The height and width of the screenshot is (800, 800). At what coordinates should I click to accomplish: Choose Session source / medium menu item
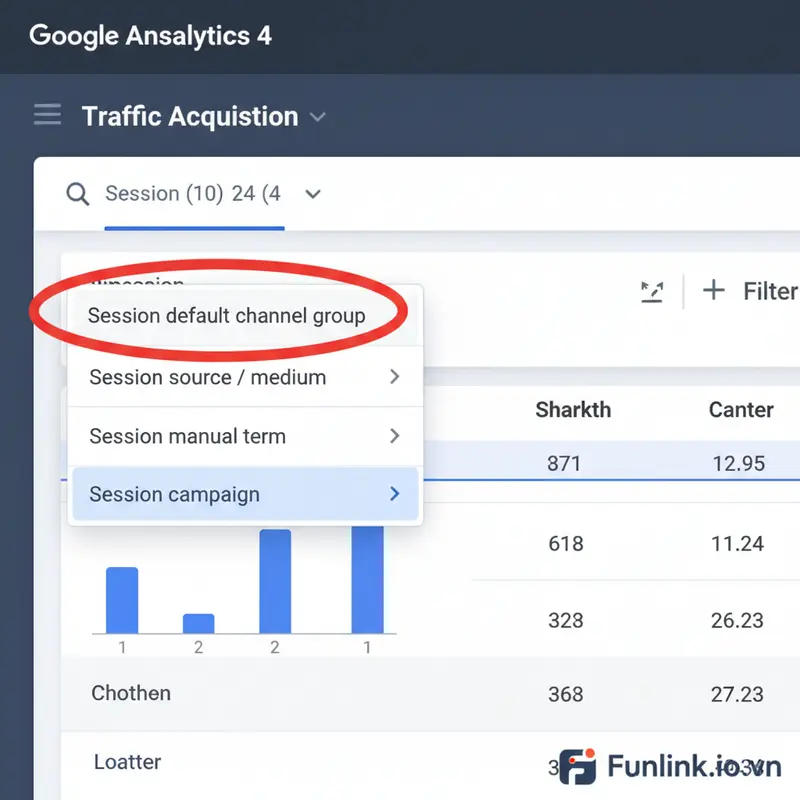pyautogui.click(x=207, y=377)
